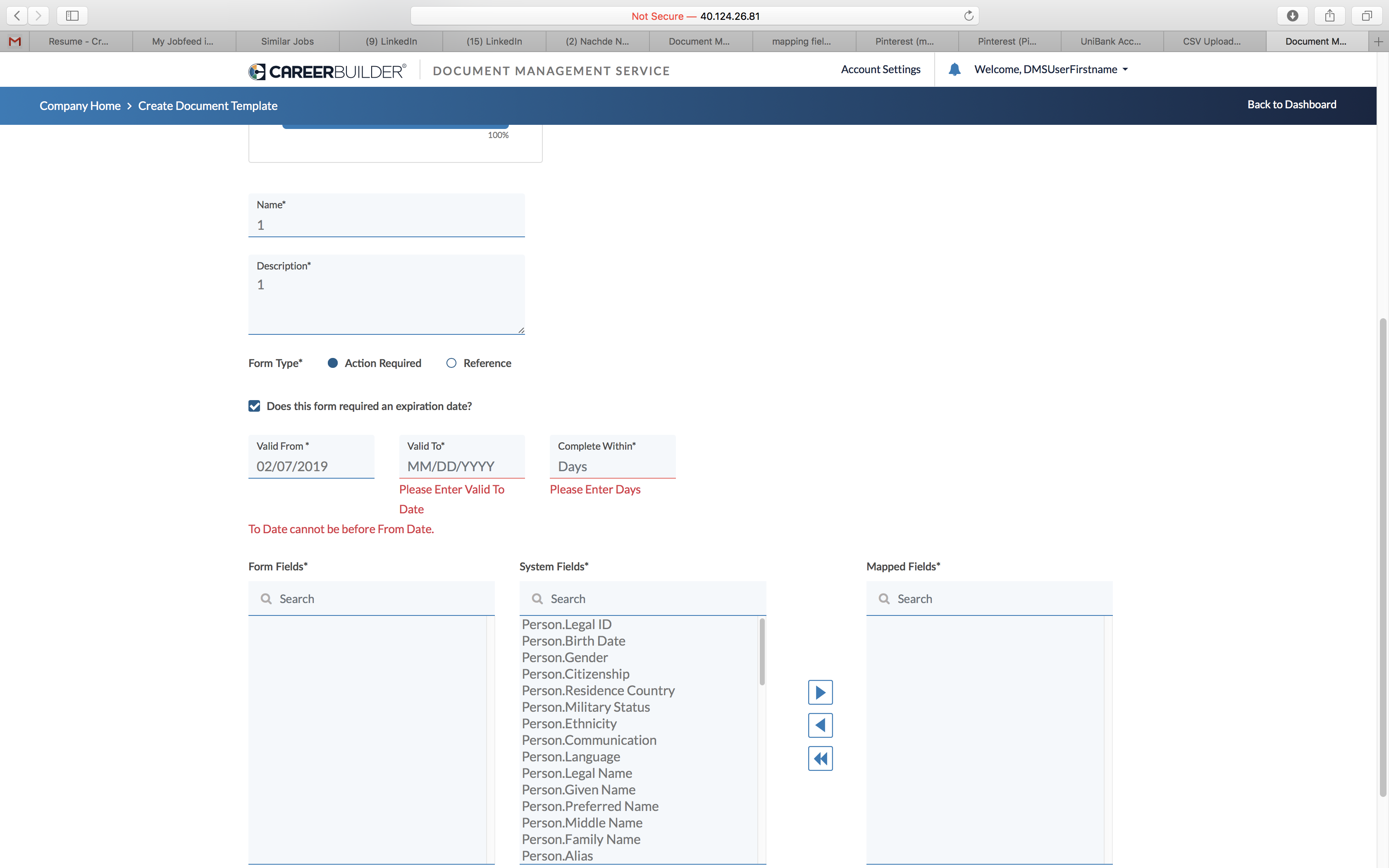Uncheck the expiration date required checkbox
The width and height of the screenshot is (1389, 868).
(x=254, y=406)
